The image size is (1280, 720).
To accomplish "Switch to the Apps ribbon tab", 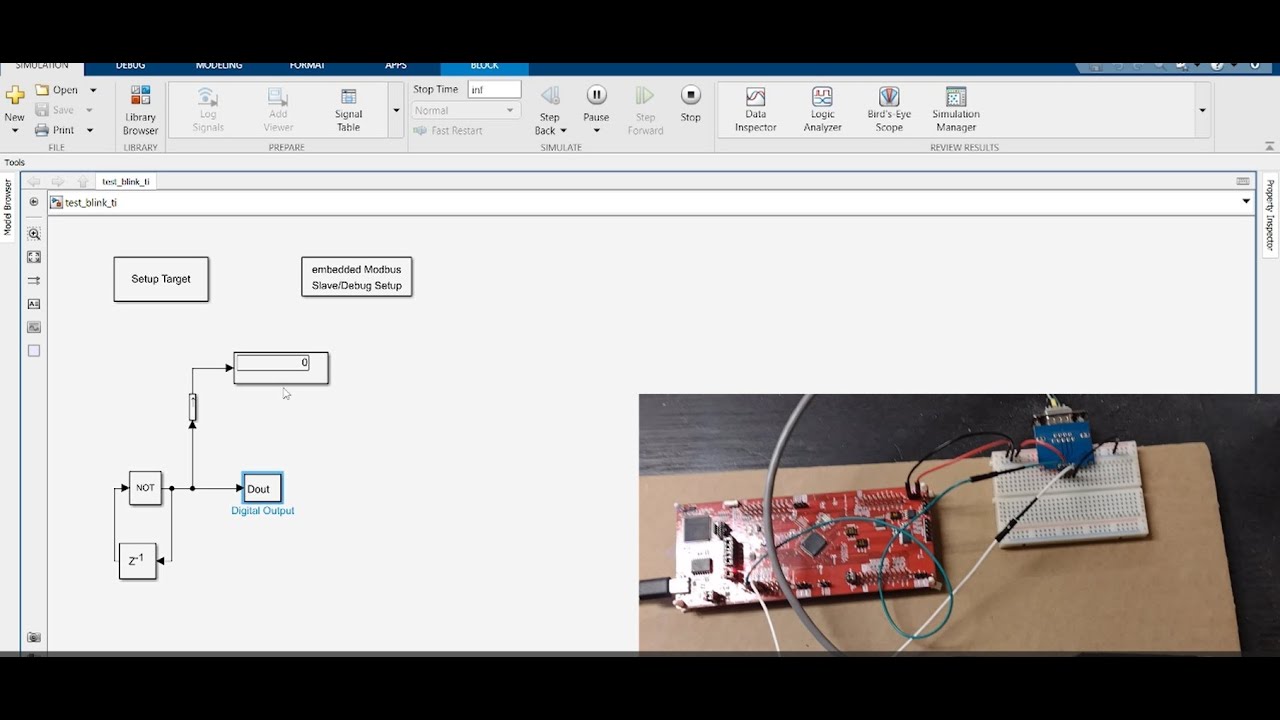I will (396, 66).
